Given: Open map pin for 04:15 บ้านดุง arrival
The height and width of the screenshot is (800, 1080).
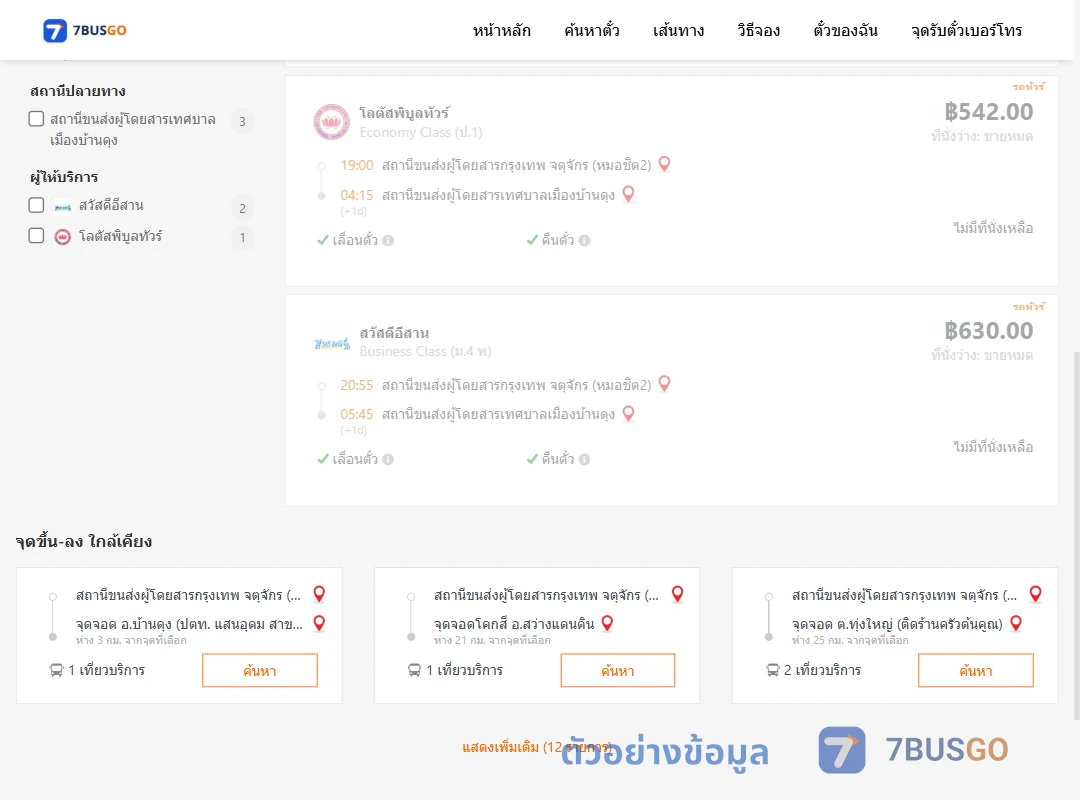Looking at the screenshot, I should coord(628,194).
